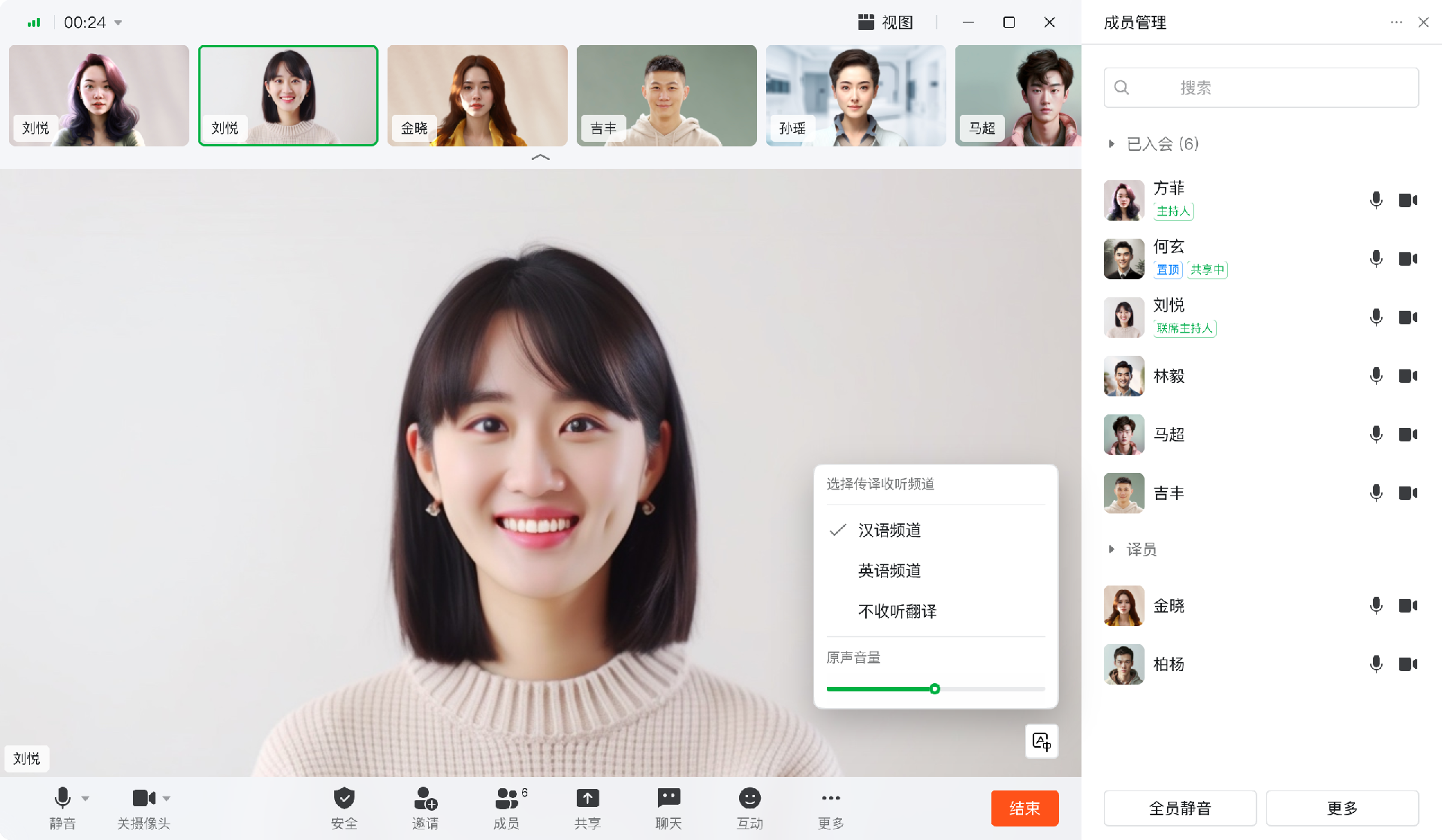Viewport: 1442px width, 840px height.
Task: Click 方菲's avatar in member list
Action: pyautogui.click(x=1124, y=200)
